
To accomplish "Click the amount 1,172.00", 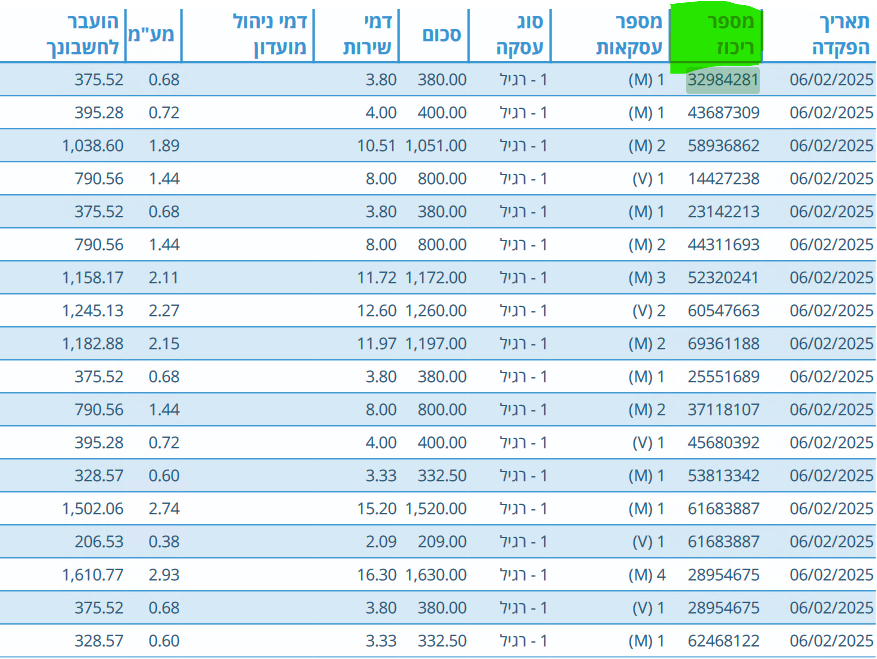I will click(436, 278).
